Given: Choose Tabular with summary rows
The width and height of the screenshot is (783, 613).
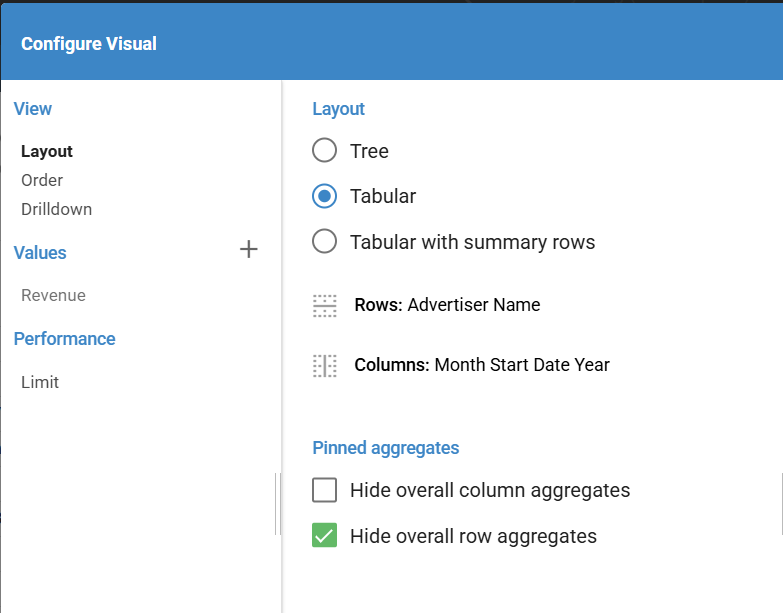Looking at the screenshot, I should 324,242.
